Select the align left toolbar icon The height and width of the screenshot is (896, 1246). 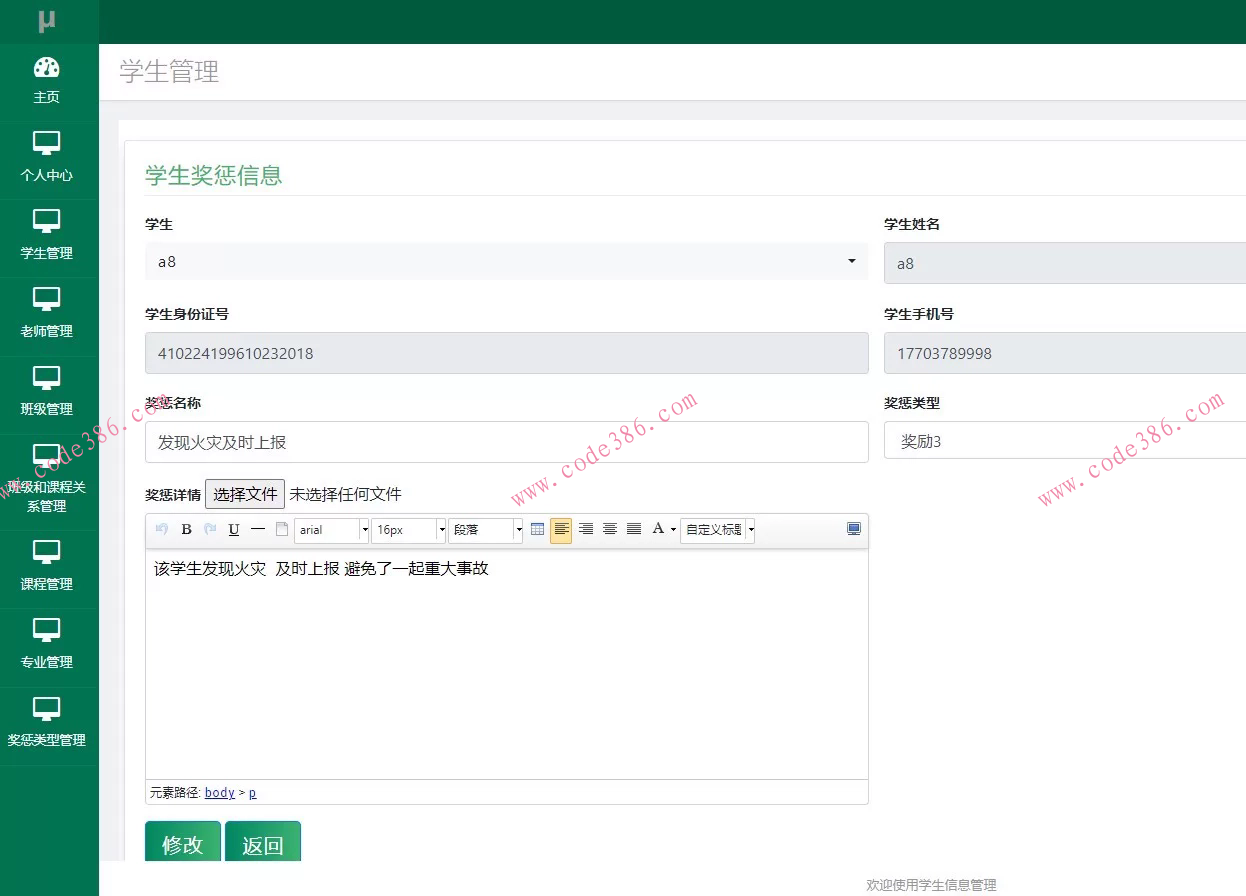click(561, 530)
